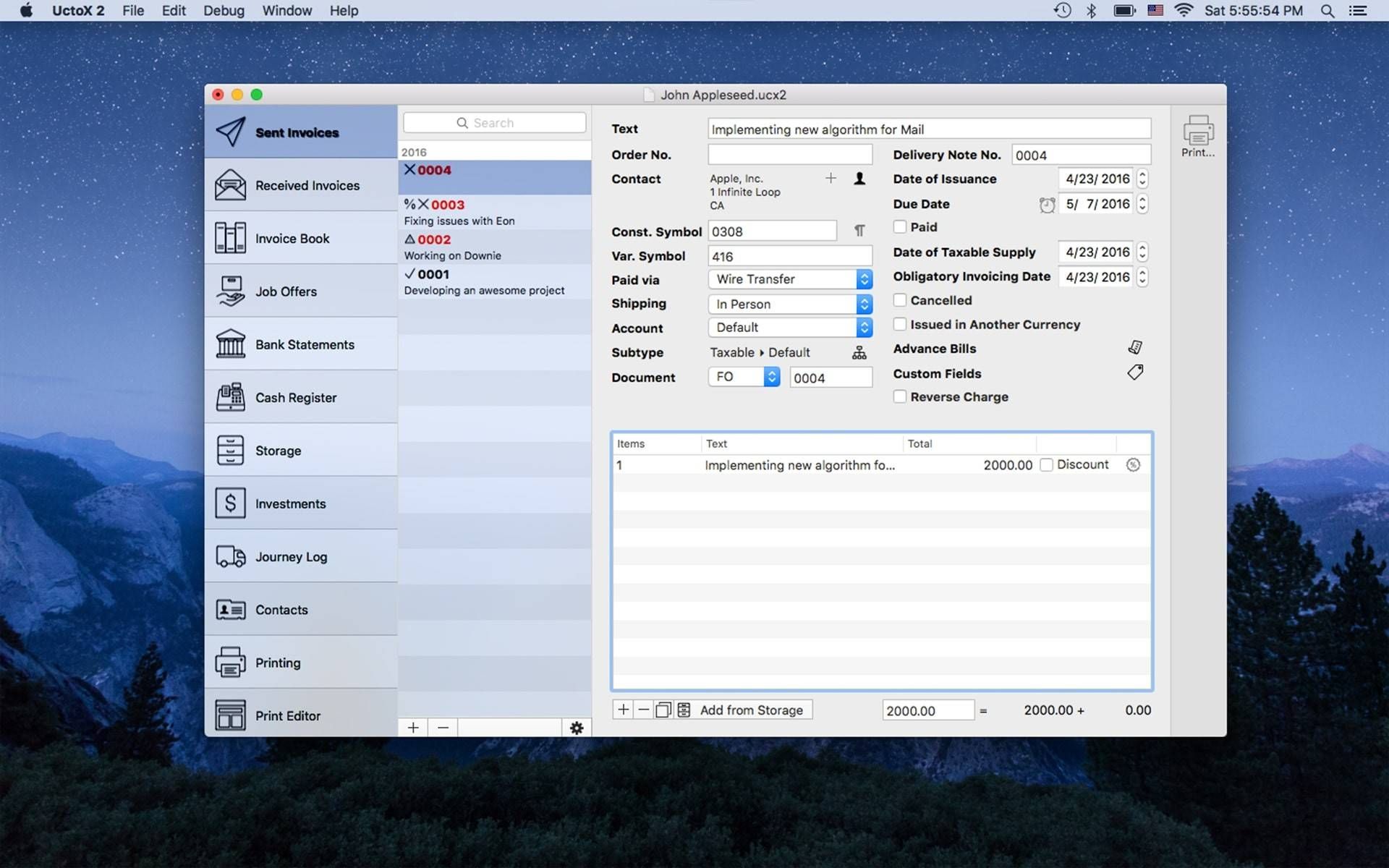Screen dimensions: 1389x868
Task: Select the Journey Log icon
Action: point(229,555)
